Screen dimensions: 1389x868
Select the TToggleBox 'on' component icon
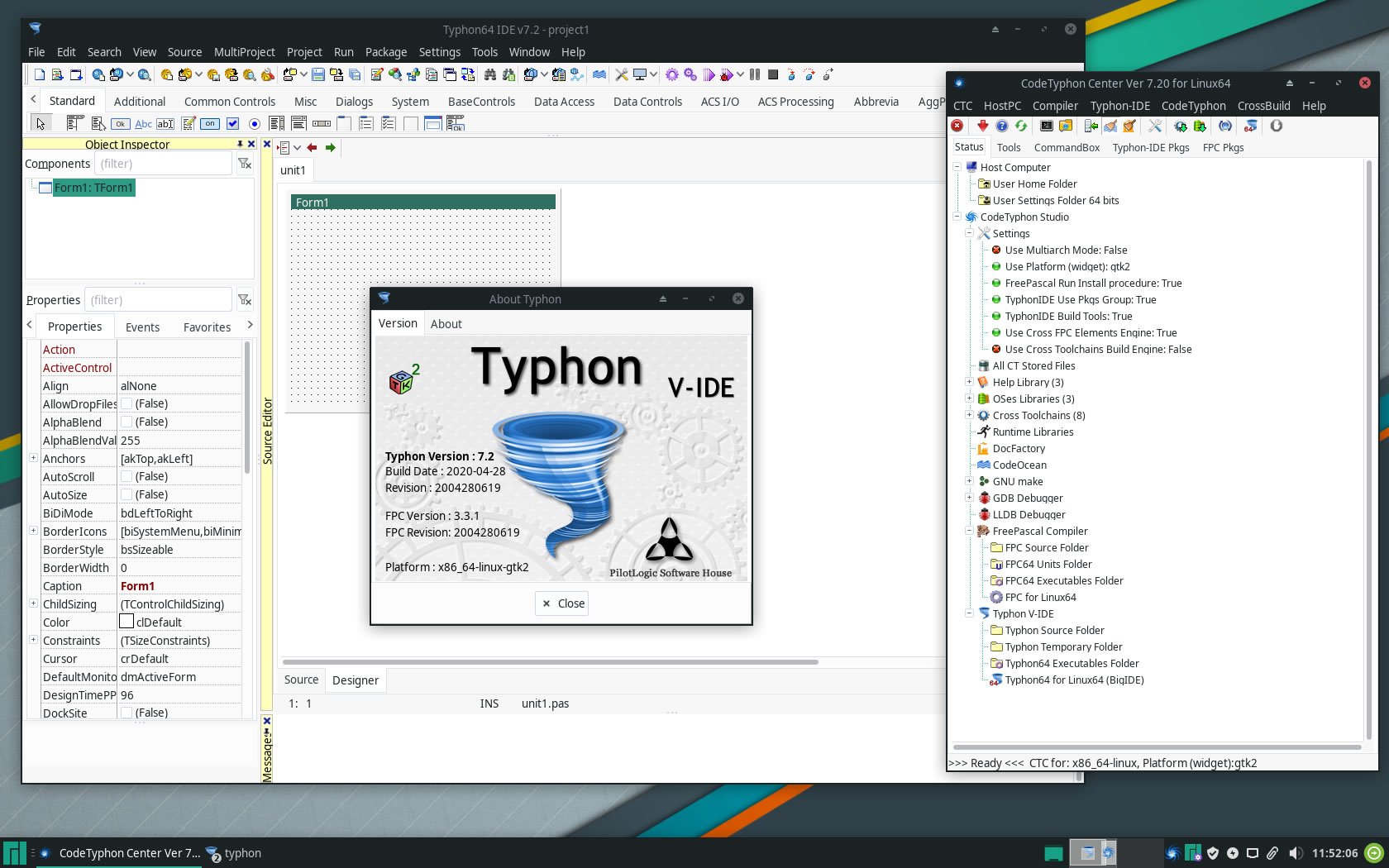point(210,123)
